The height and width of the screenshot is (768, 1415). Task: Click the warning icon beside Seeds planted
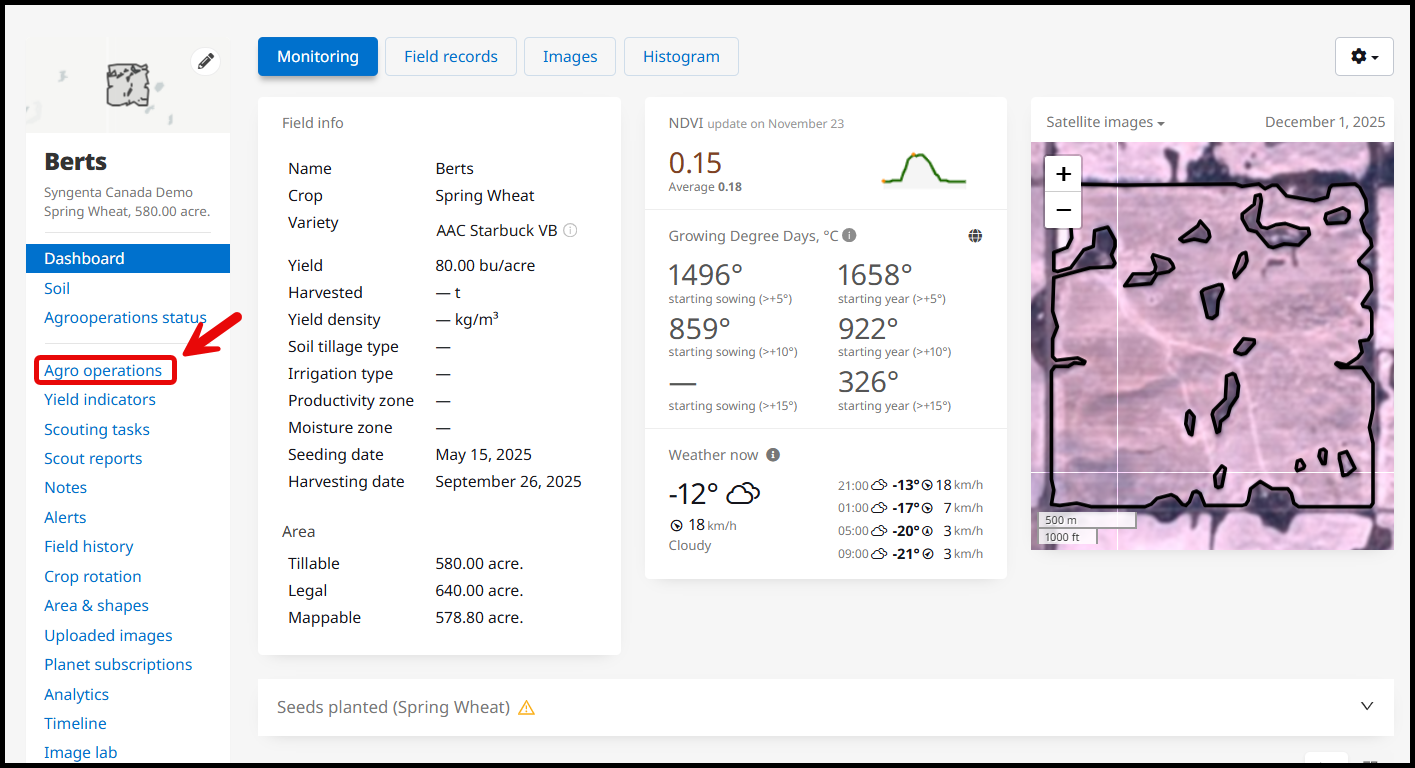pyautogui.click(x=527, y=708)
